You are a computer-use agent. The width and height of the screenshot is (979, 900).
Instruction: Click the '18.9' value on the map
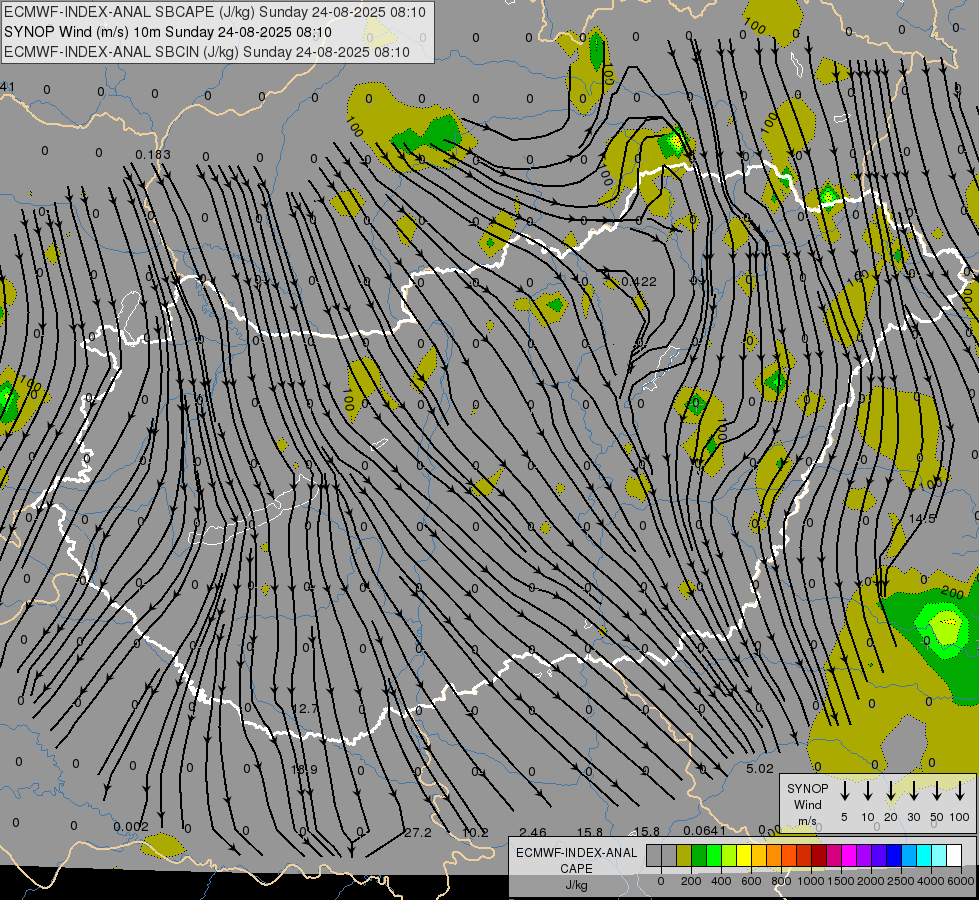(305, 769)
